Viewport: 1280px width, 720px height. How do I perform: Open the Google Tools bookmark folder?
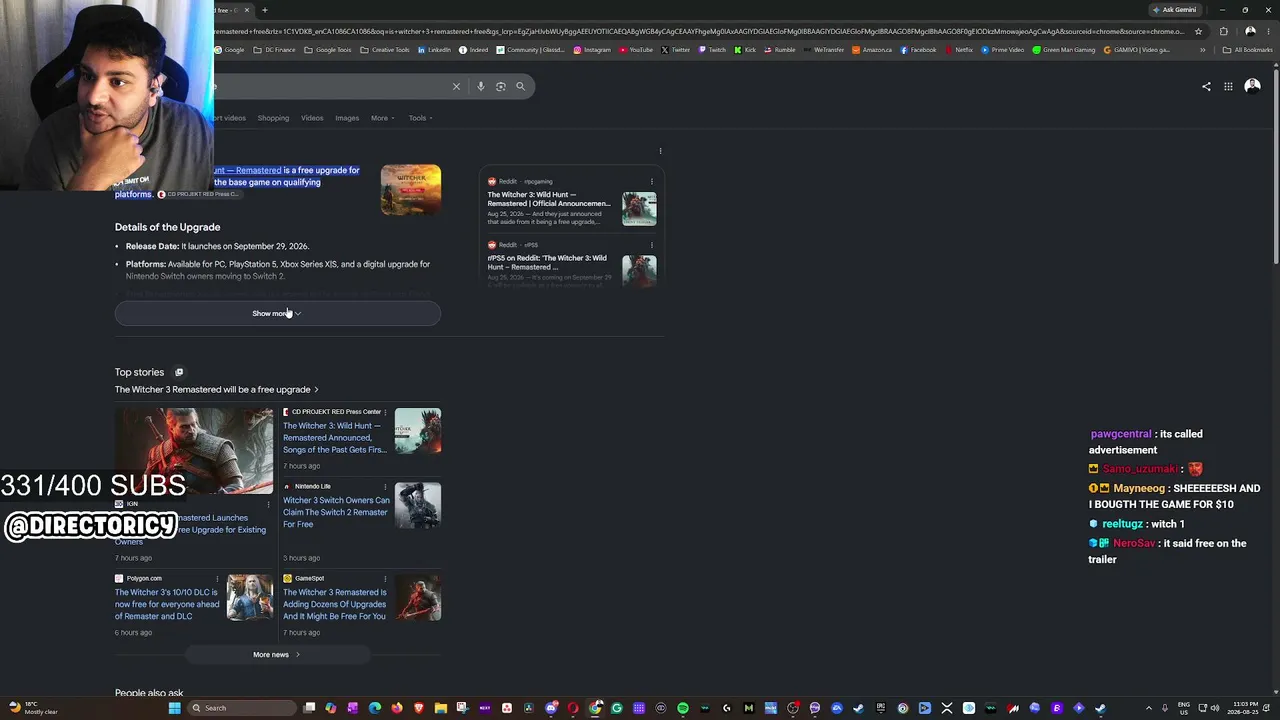(328, 50)
